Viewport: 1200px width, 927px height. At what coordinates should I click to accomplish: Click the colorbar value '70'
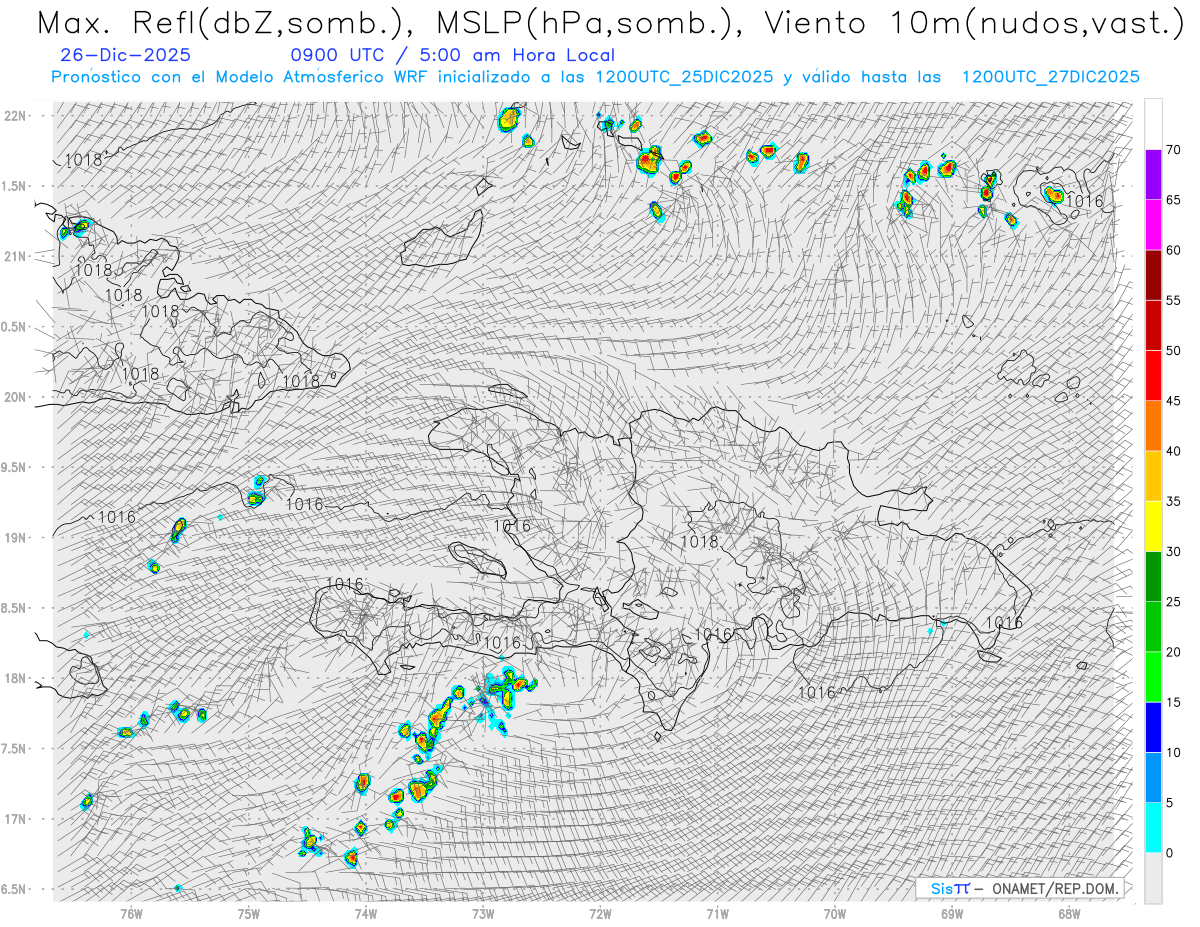coord(1173,150)
